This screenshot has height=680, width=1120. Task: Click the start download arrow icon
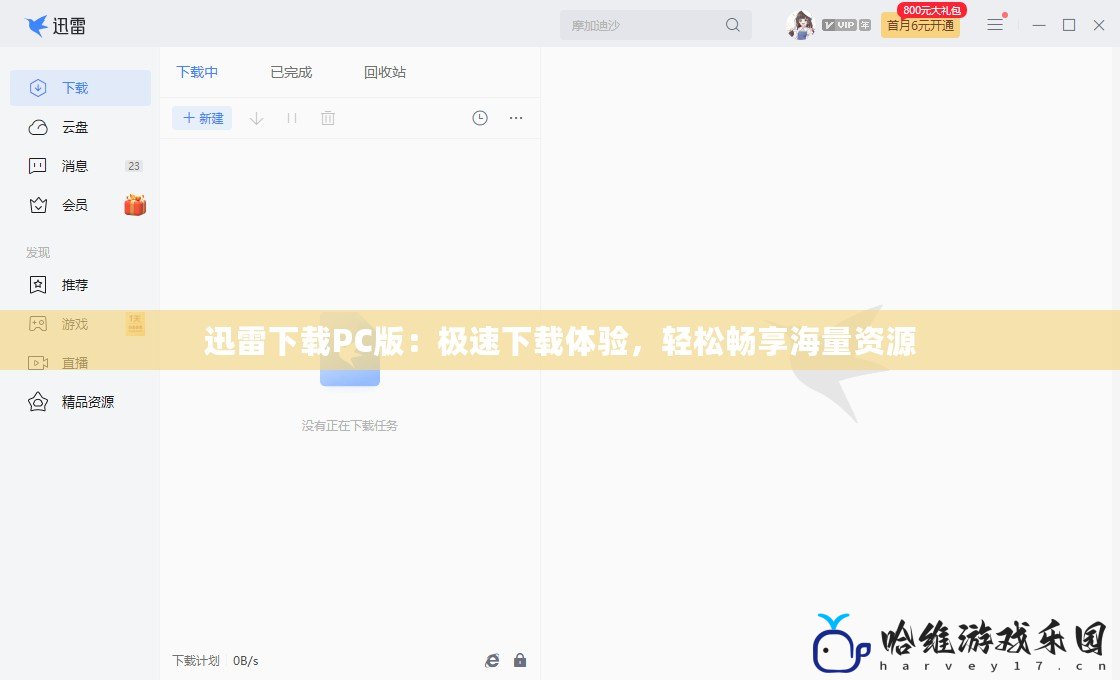(x=256, y=118)
